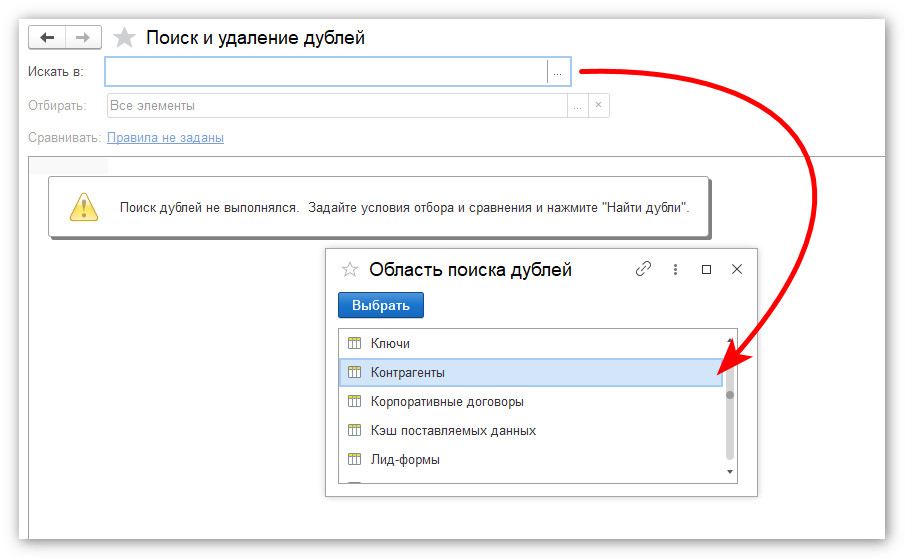Screen dimensions: 905x559
Task: Add 'Поиск и удаление дублей' to favorites star
Action: click(x=124, y=37)
